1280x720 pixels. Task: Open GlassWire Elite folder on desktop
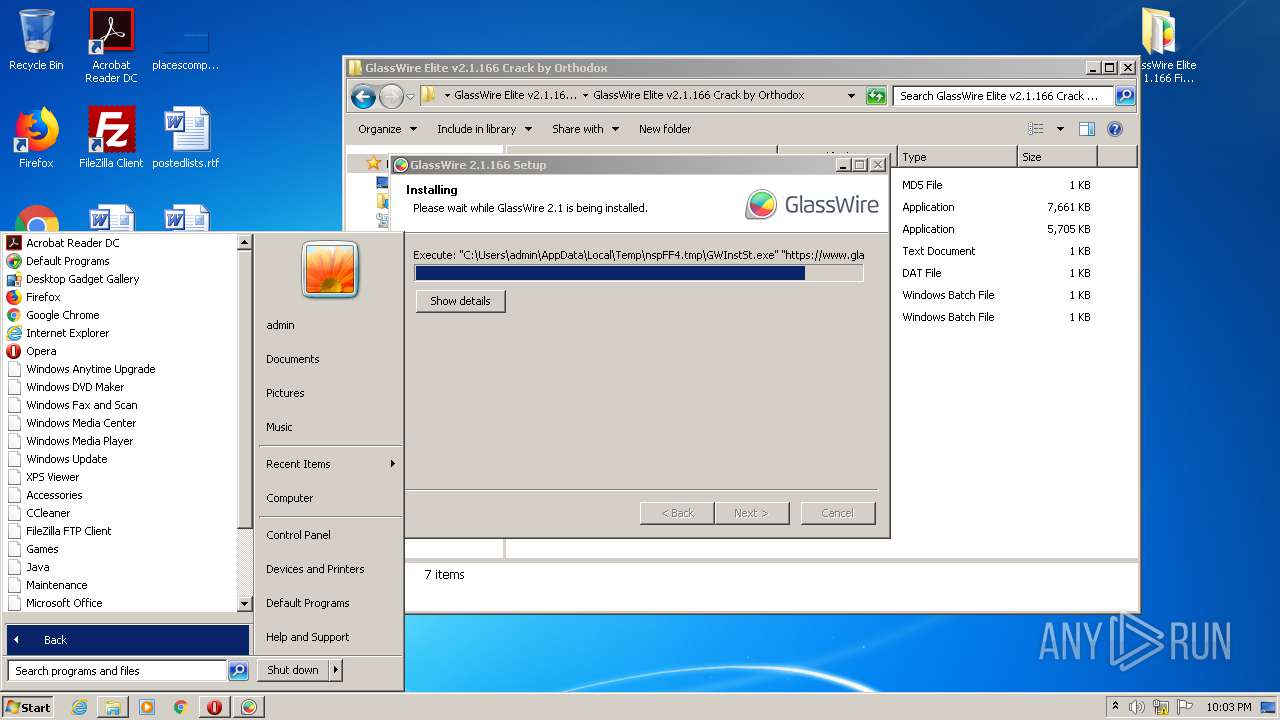coord(1168,46)
